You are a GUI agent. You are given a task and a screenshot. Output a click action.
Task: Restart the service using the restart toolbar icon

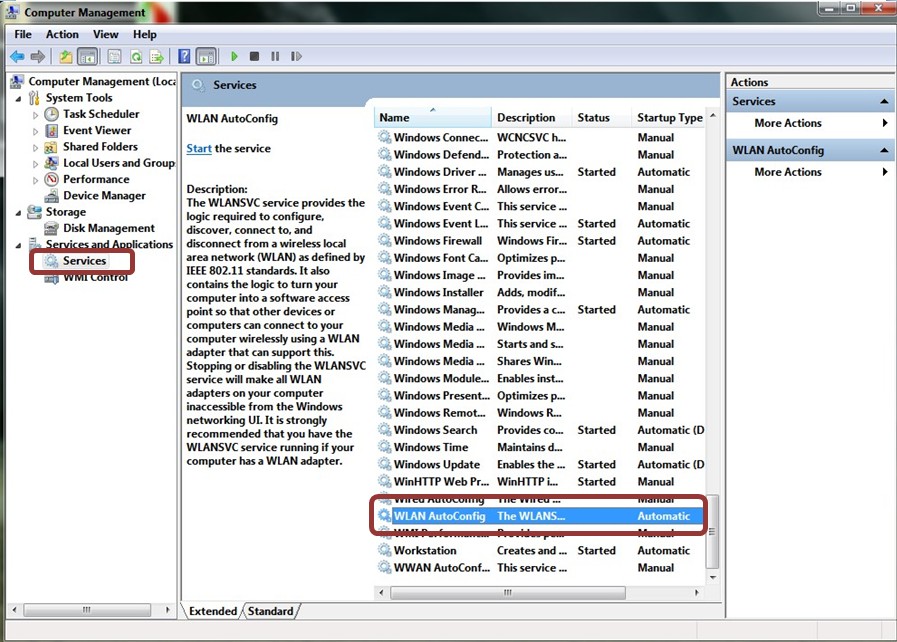click(298, 56)
